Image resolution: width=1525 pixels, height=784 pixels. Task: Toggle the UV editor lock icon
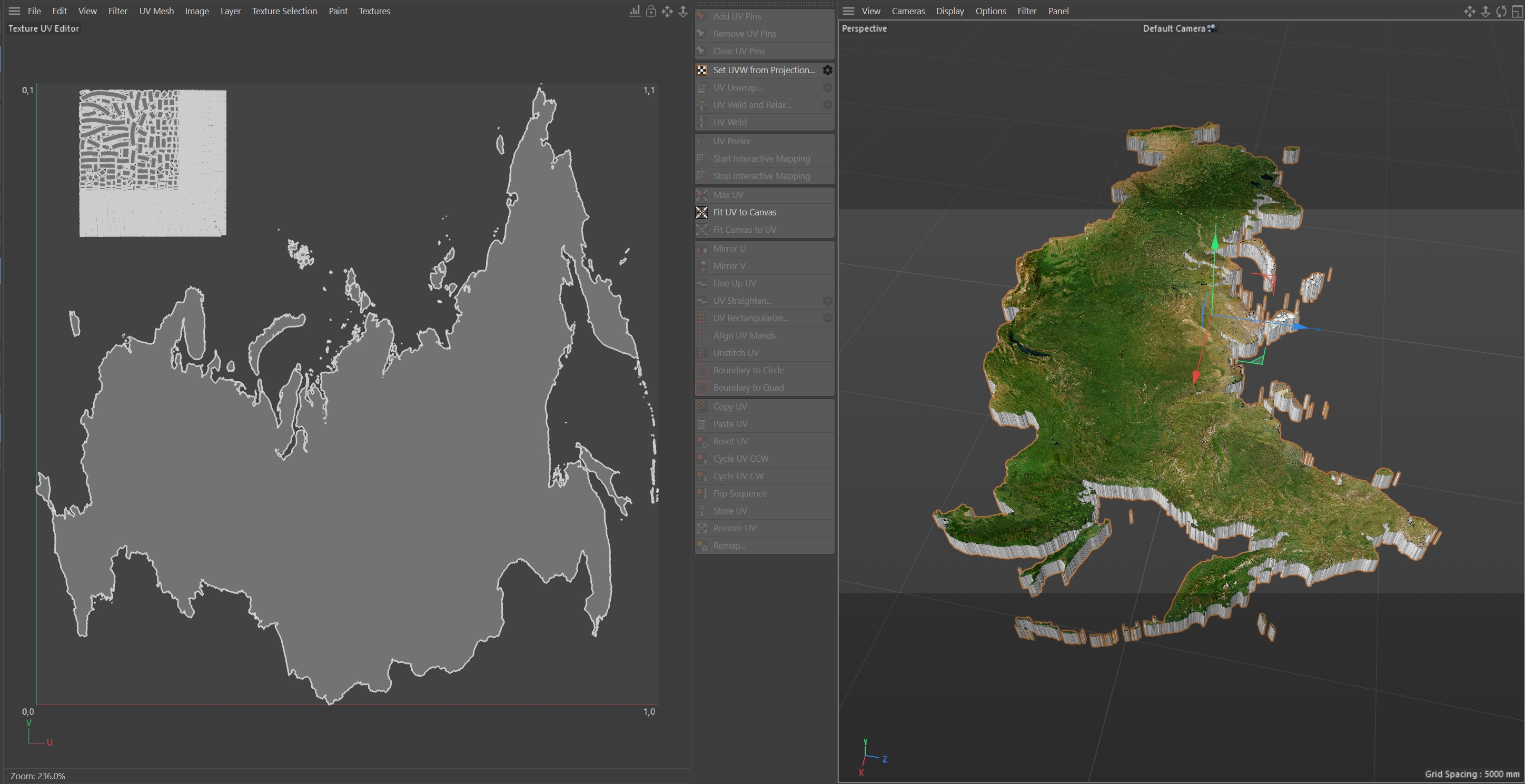(x=651, y=11)
